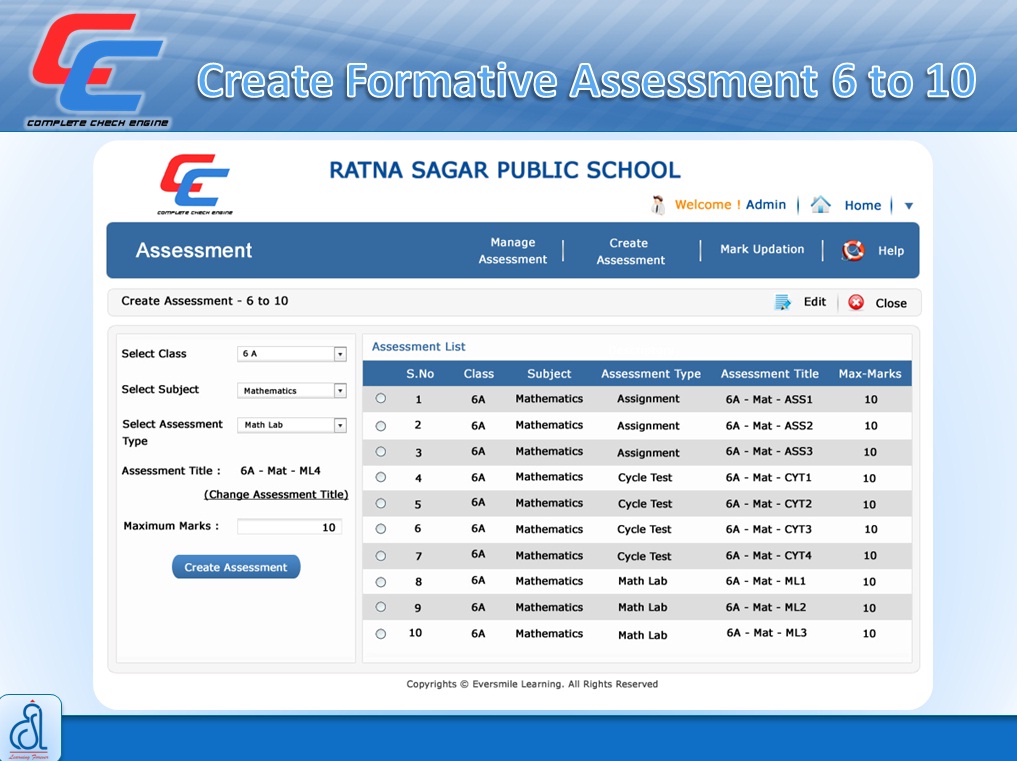
Task: Open the Select Assessment Type dropdown
Action: coord(292,425)
